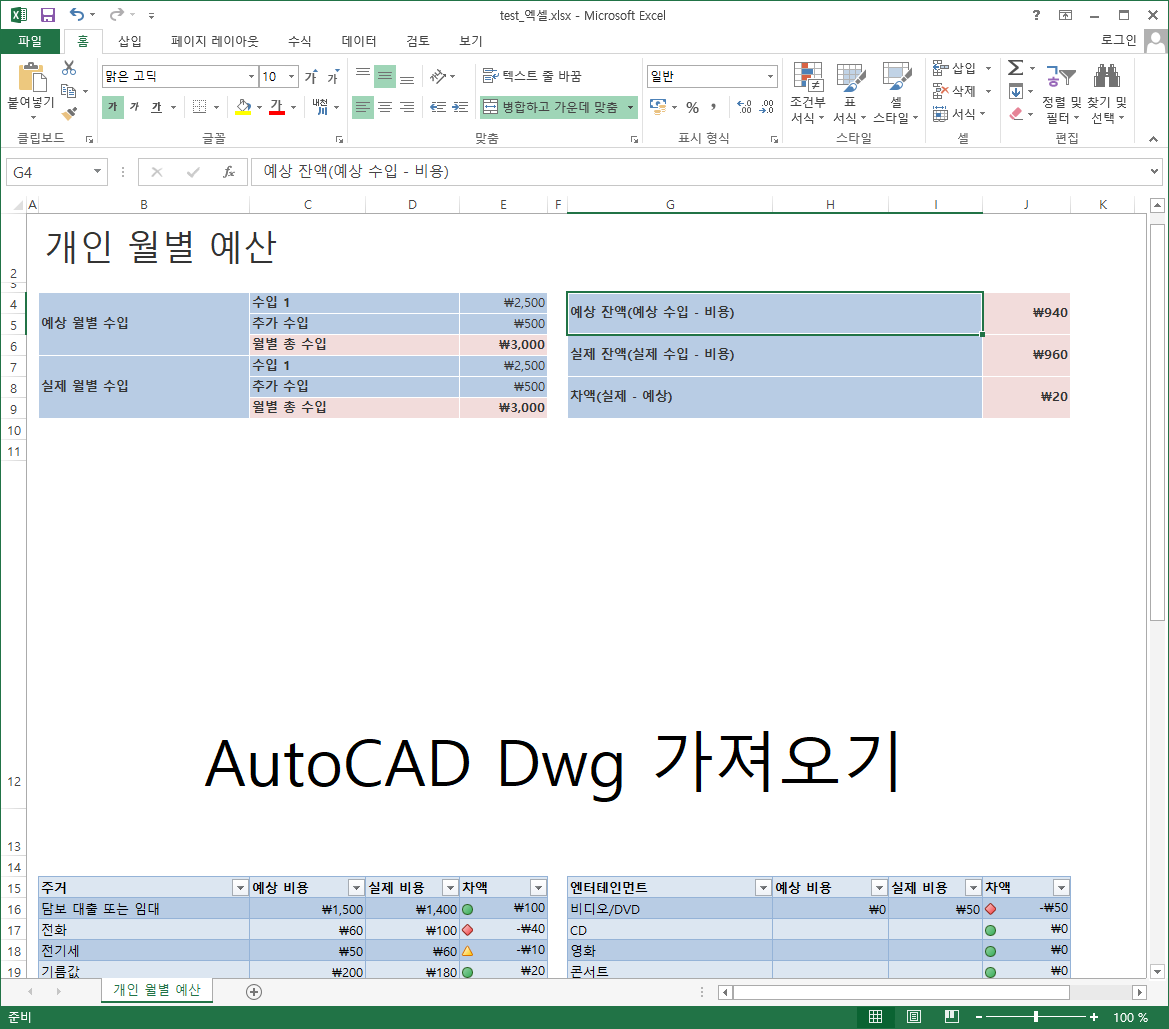This screenshot has width=1169, height=1029.
Task: Switch to the 삽입 (Insert) tab
Action: 130,41
